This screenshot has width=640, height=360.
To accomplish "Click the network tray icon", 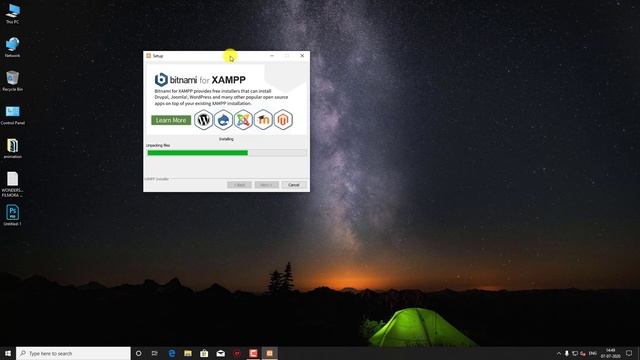I will 575,353.
